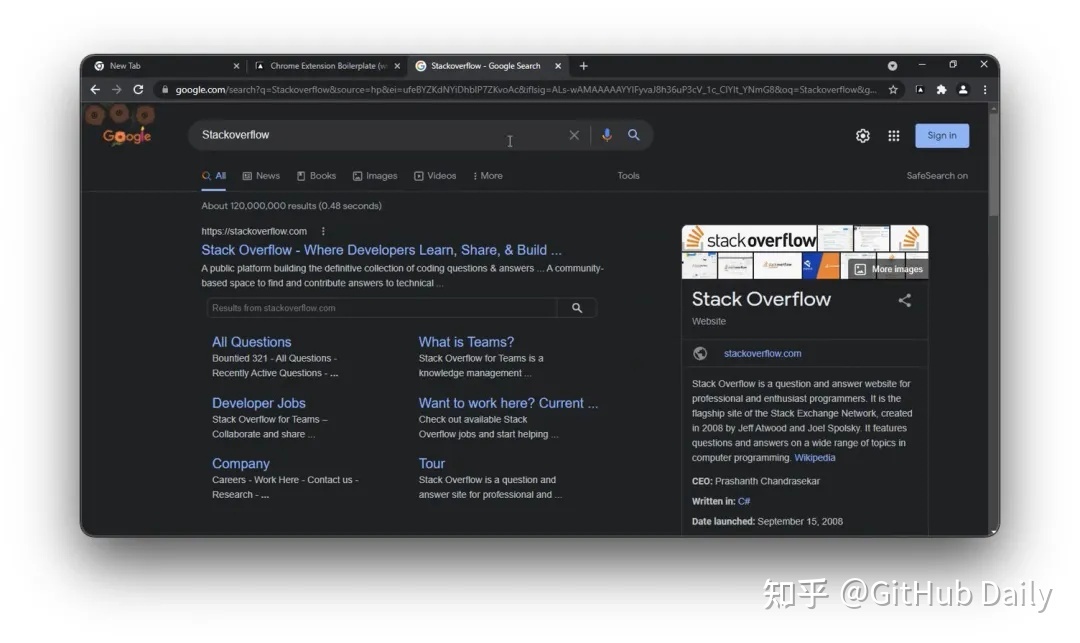Select the Videos results tab
Viewport: 1080px width, 643px height.
point(435,176)
